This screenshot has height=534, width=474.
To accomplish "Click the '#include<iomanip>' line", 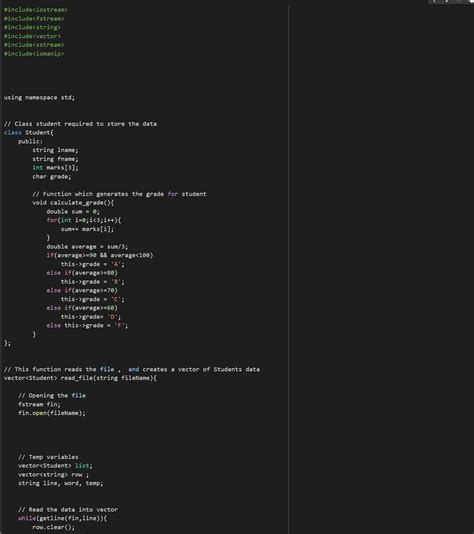I will pos(34,54).
